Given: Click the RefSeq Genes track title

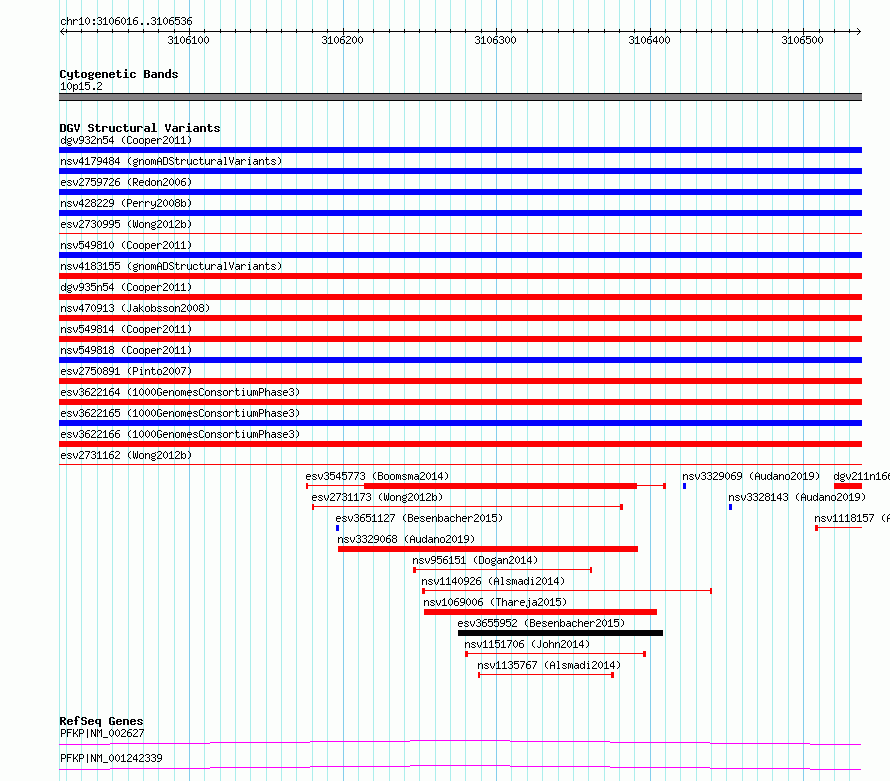Looking at the screenshot, I should point(102,721).
